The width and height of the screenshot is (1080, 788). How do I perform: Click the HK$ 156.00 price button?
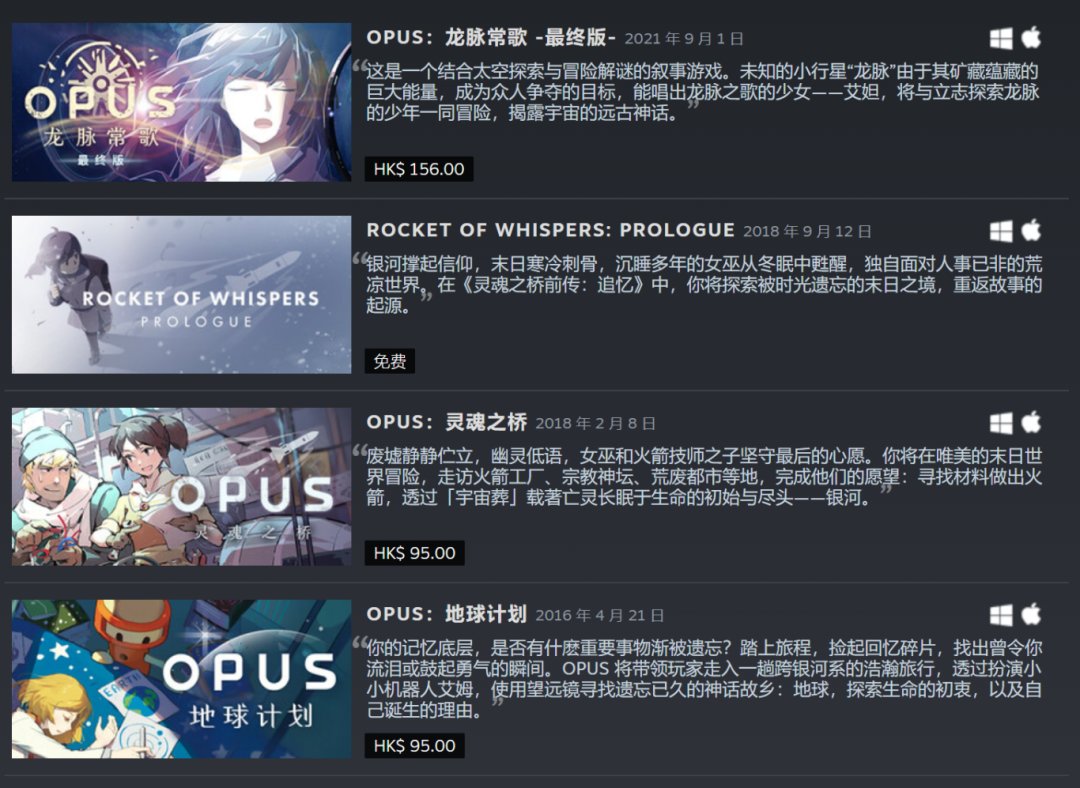[419, 169]
